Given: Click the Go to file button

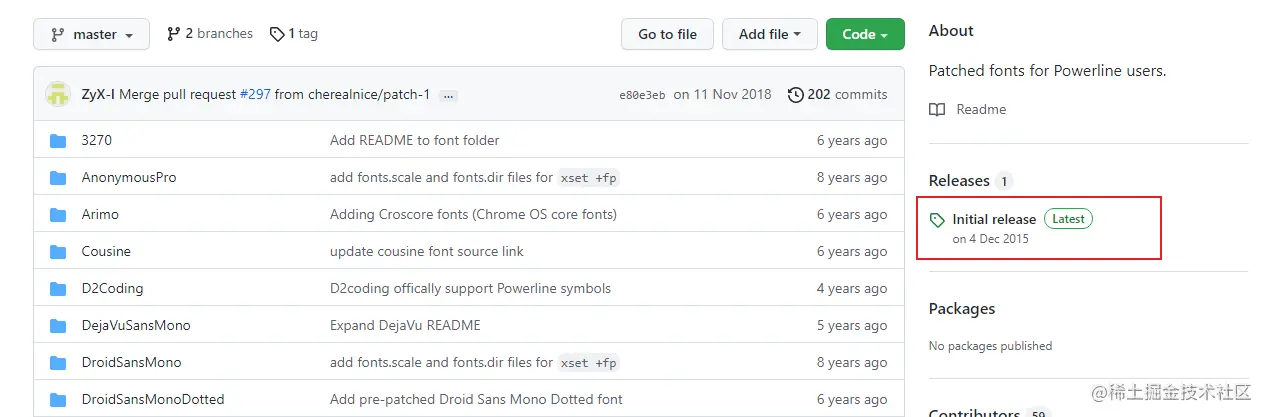Looking at the screenshot, I should coord(667,34).
